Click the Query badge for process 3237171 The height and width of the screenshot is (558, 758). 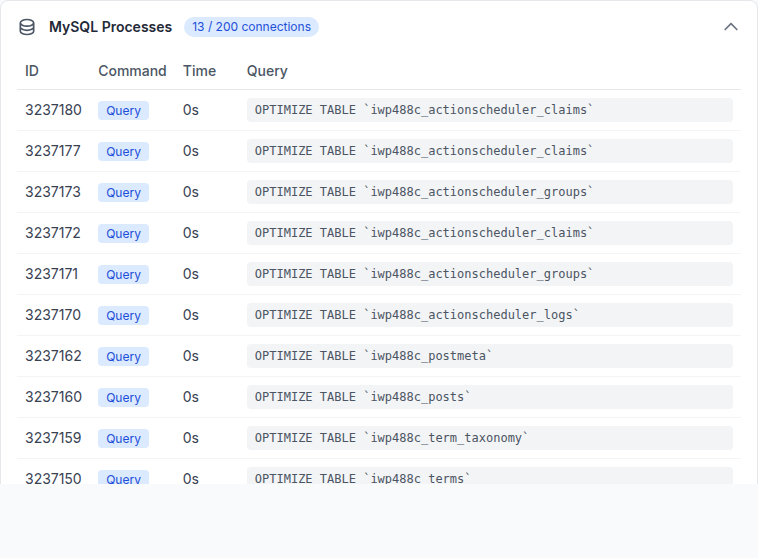point(123,275)
